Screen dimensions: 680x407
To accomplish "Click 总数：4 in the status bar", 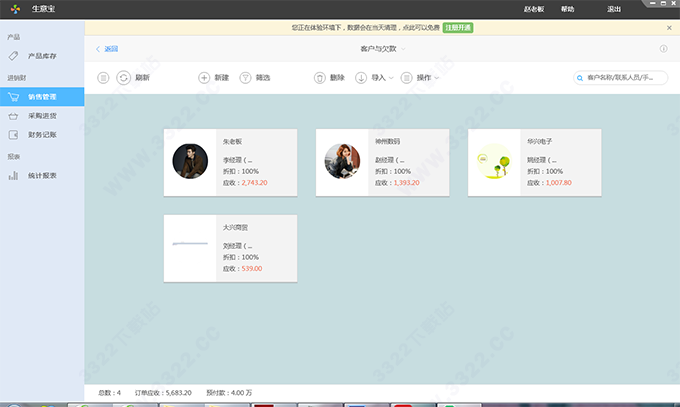I will click(x=109, y=393).
